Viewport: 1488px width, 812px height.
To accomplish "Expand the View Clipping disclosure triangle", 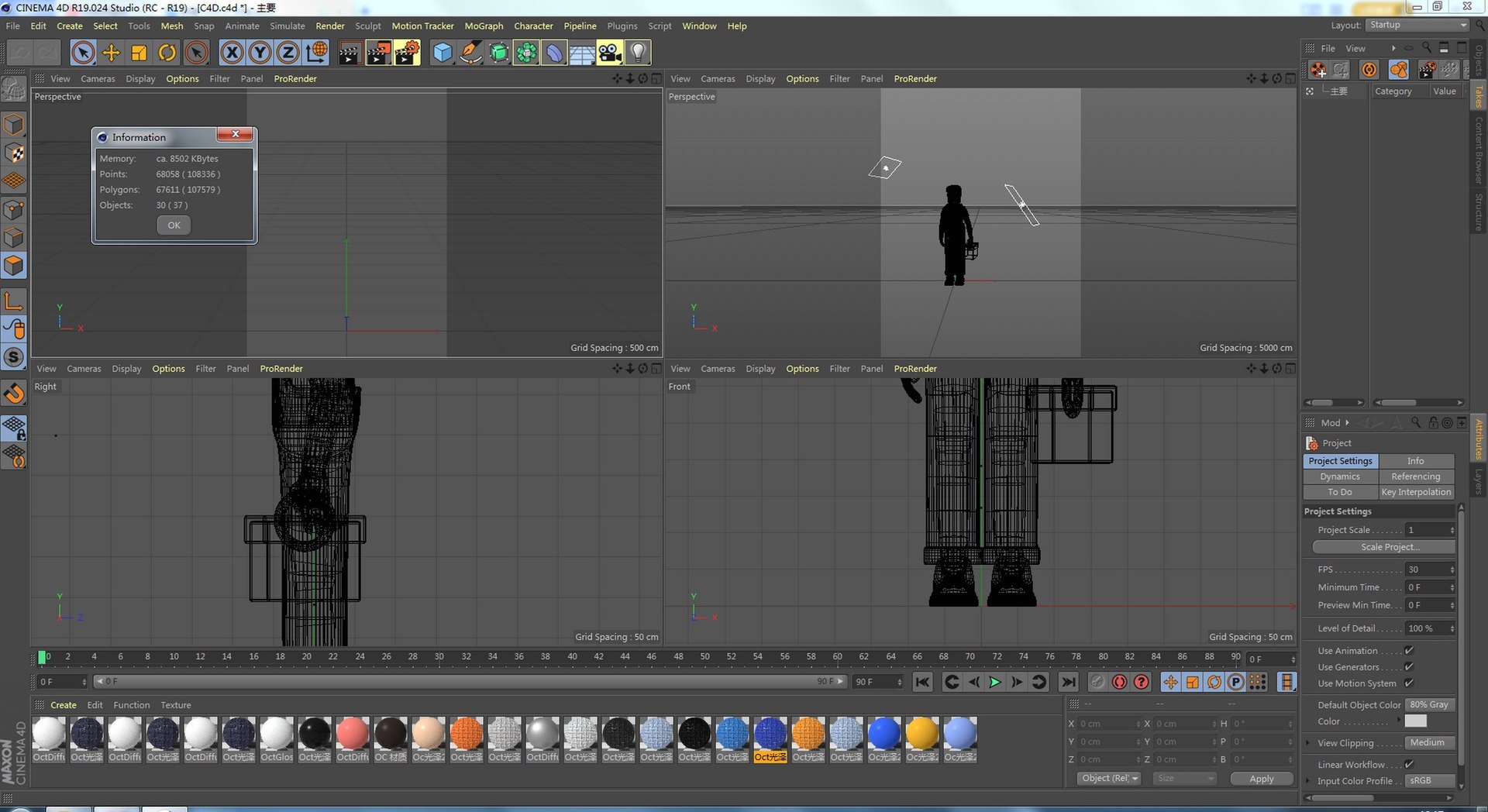I will [1309, 743].
